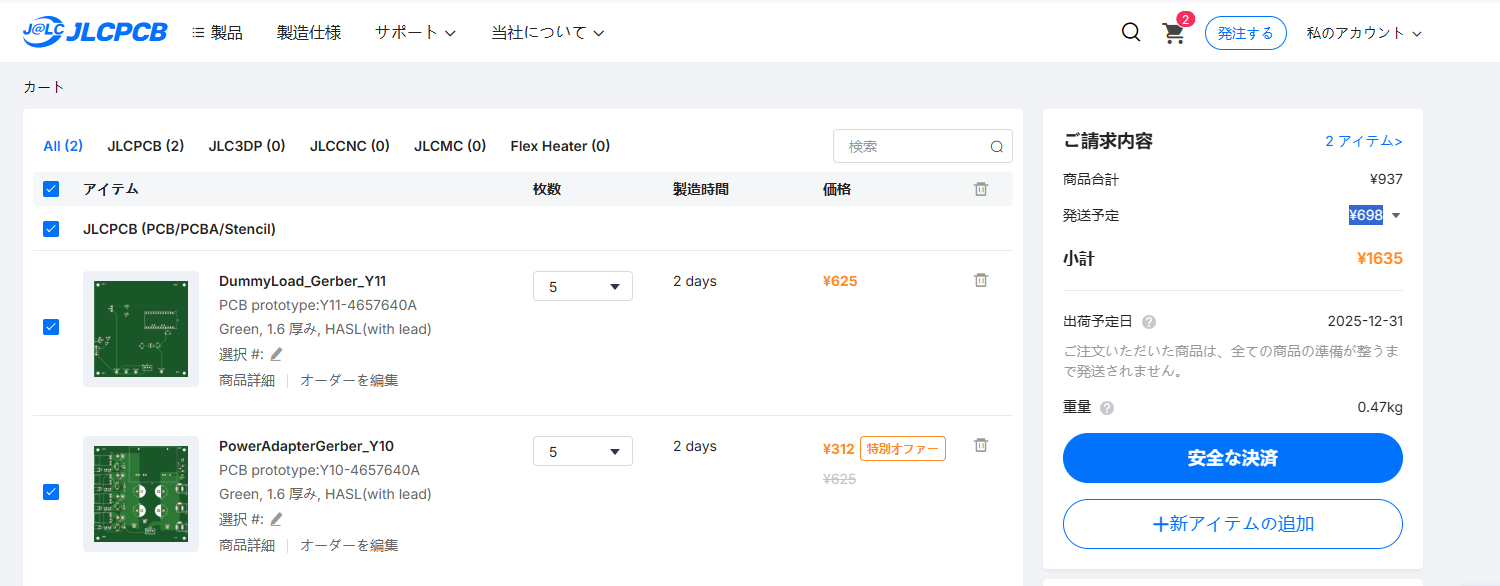The width and height of the screenshot is (1500, 586).
Task: Toggle the DummyLoad_Gerber_Y11 item checkbox
Action: pos(51,327)
